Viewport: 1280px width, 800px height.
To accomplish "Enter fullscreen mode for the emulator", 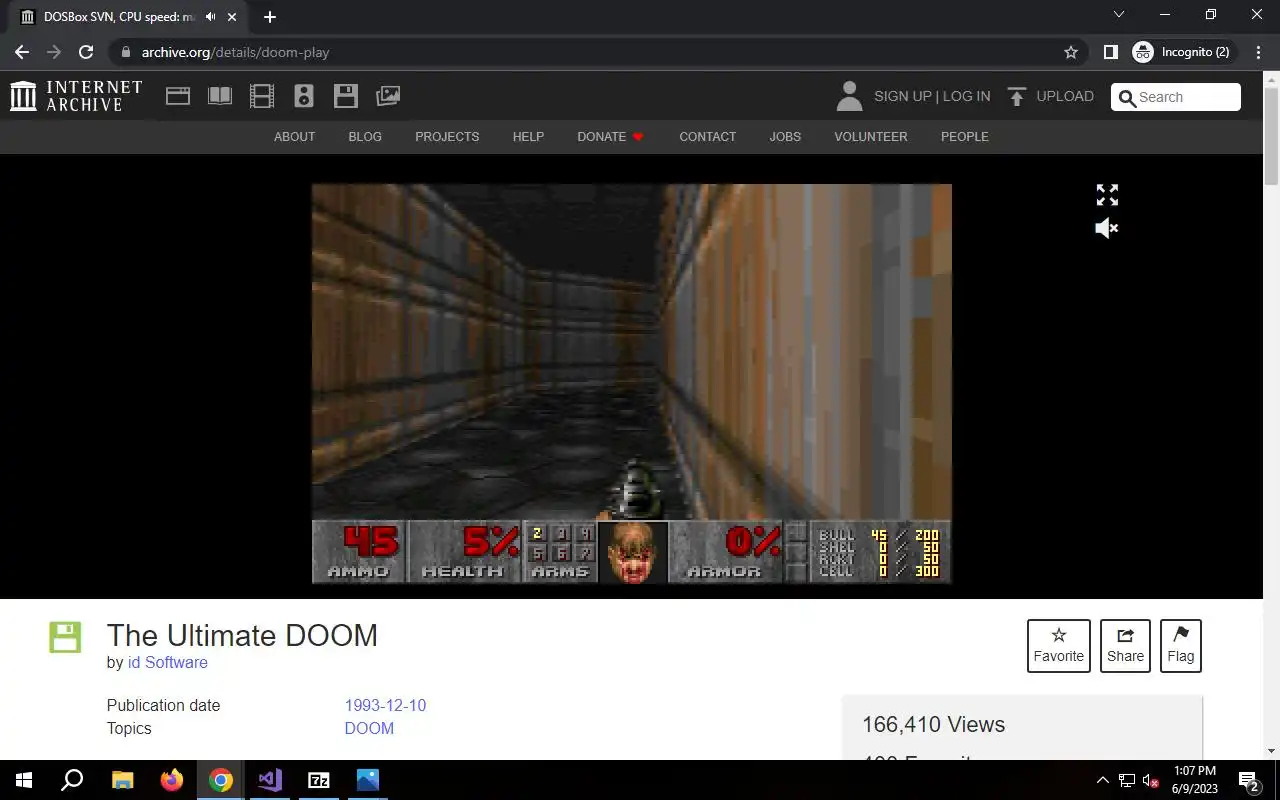I will [x=1107, y=195].
